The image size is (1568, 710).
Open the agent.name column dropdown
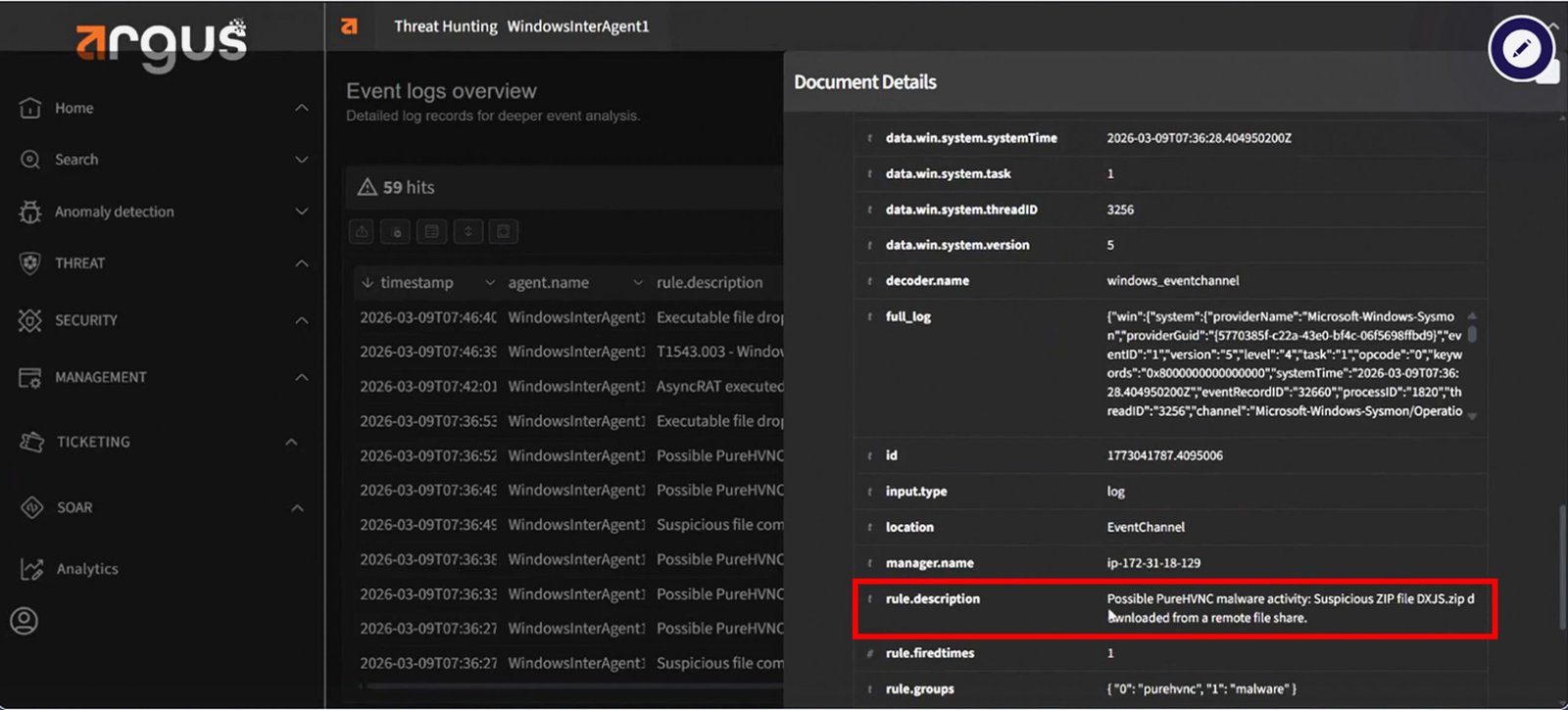(x=638, y=283)
